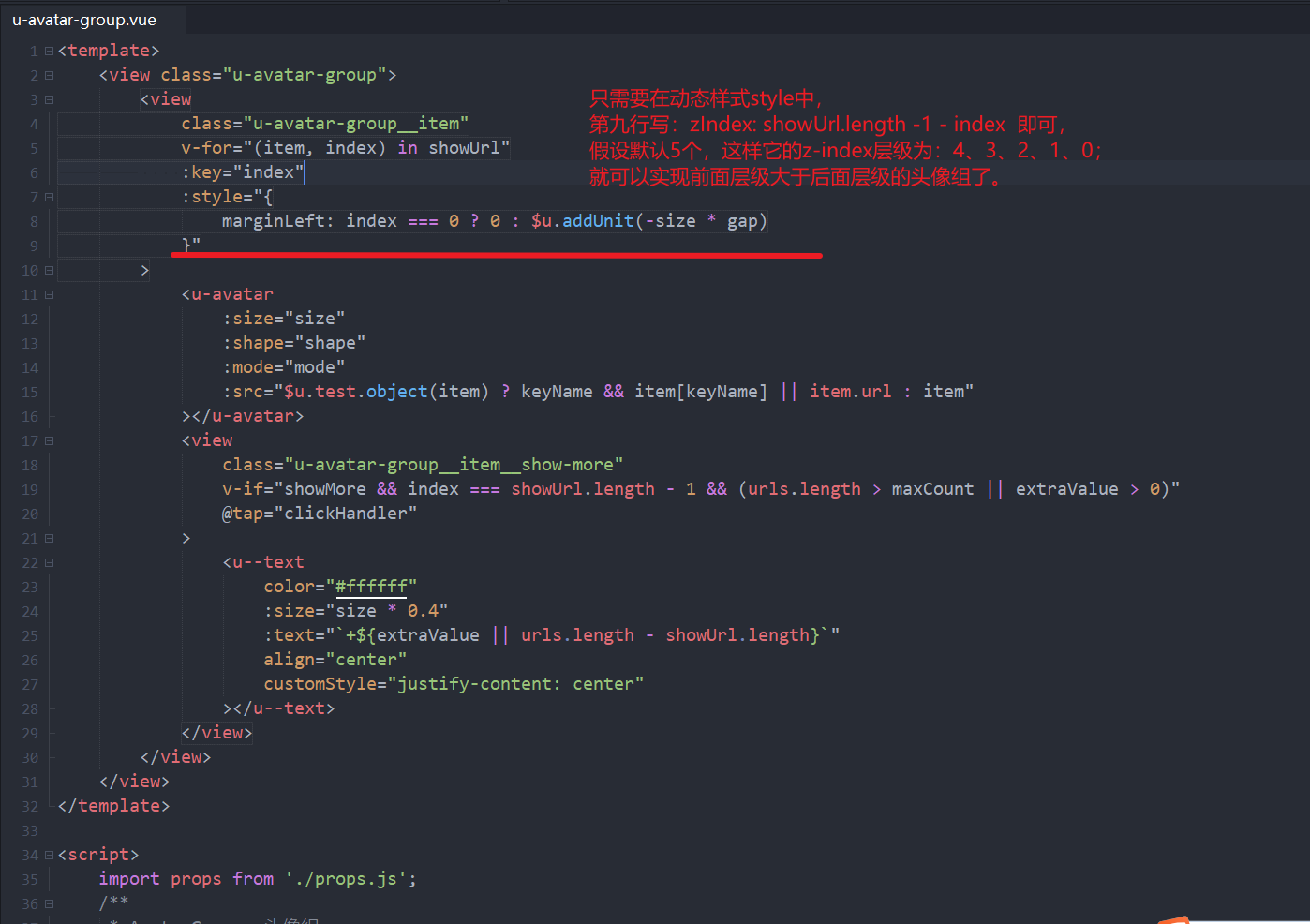The height and width of the screenshot is (924, 1310).
Task: Click line number 9 in the gutter
Action: (x=34, y=246)
